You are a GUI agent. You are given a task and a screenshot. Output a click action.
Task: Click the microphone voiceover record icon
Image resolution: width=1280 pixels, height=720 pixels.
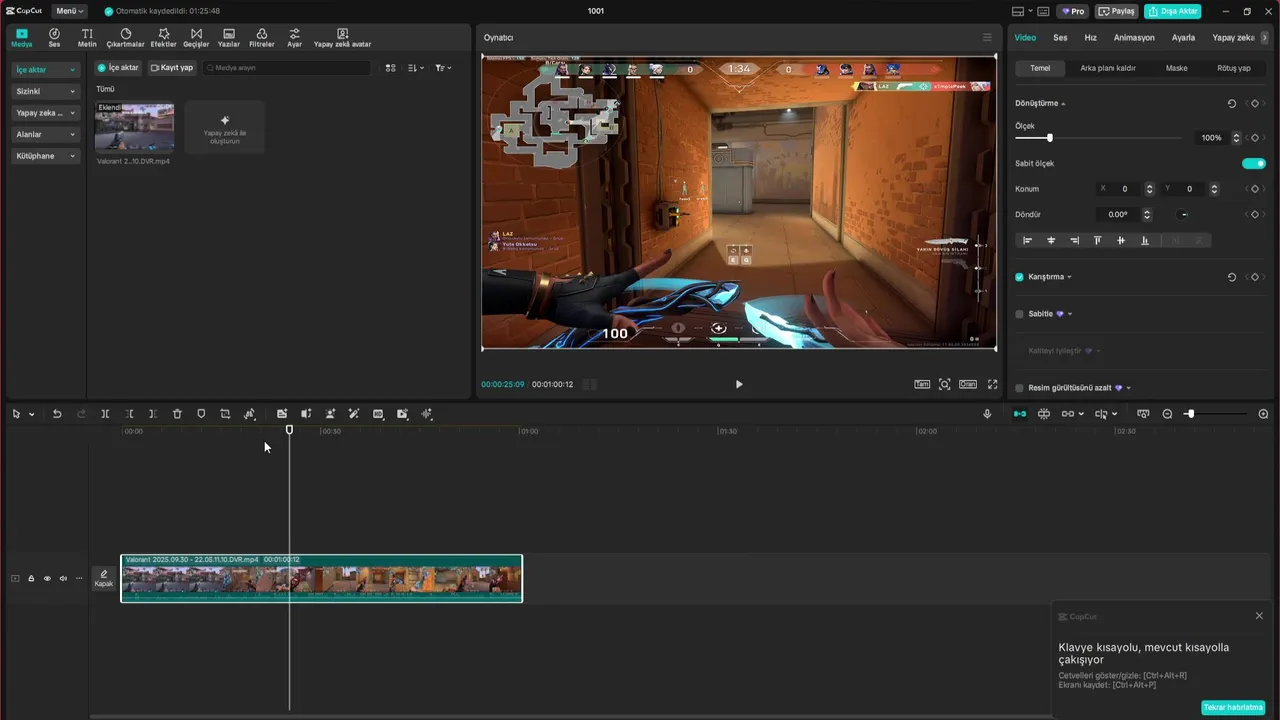[987, 414]
